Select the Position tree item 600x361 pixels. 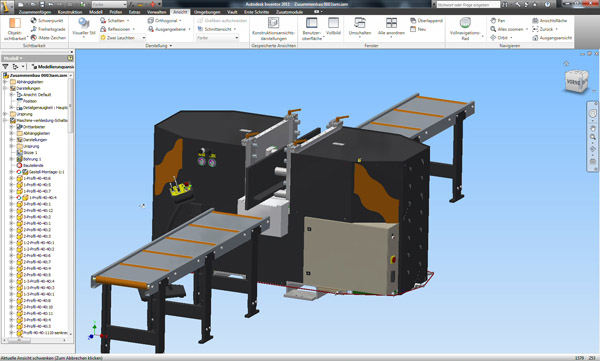click(x=30, y=101)
